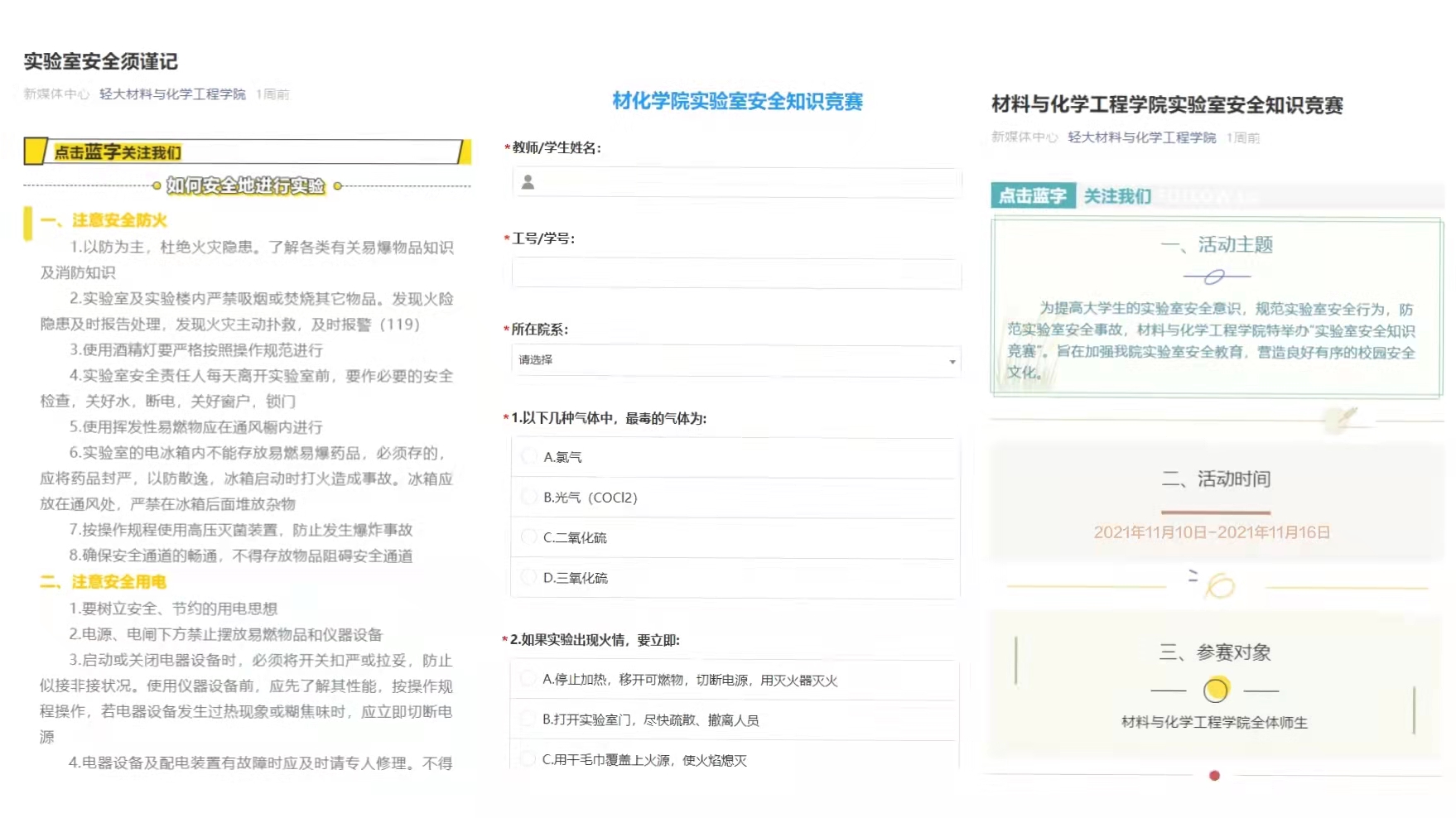Screen dimensions: 1456x818
Task: Select C.二氧化硫 radio option
Action: pyautogui.click(x=528, y=537)
